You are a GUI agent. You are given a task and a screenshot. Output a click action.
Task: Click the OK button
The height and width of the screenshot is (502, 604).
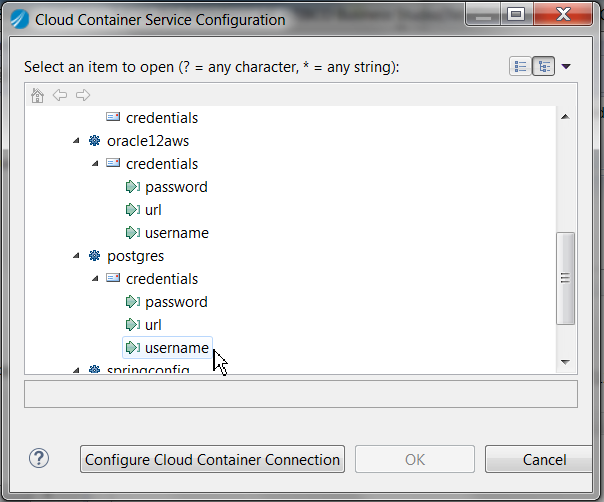[415, 459]
